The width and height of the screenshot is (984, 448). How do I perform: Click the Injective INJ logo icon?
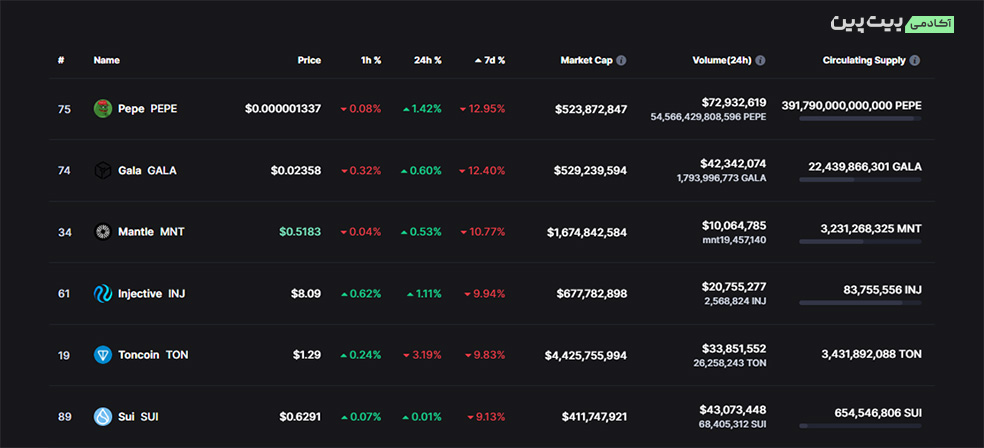click(x=102, y=293)
